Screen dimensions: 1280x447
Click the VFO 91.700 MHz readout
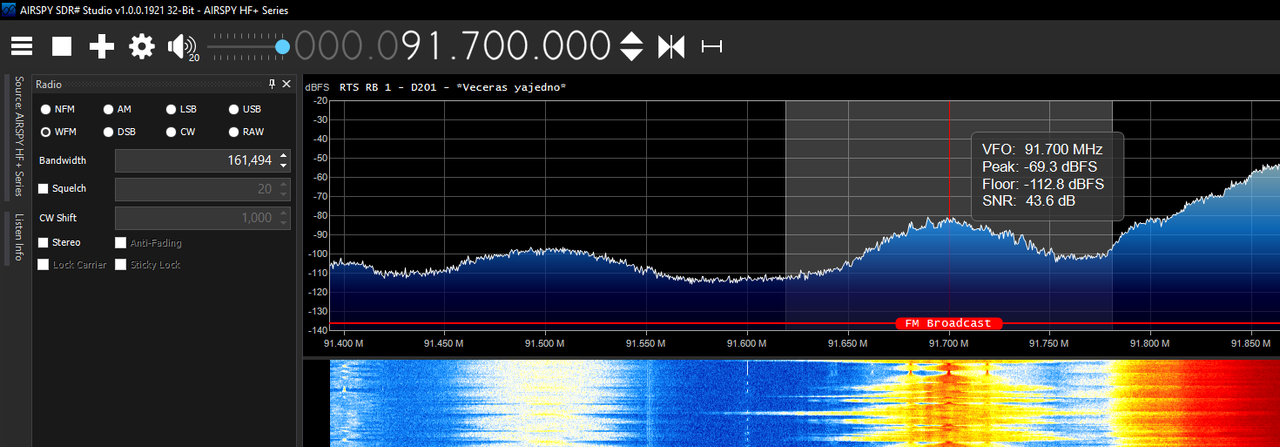[1042, 148]
